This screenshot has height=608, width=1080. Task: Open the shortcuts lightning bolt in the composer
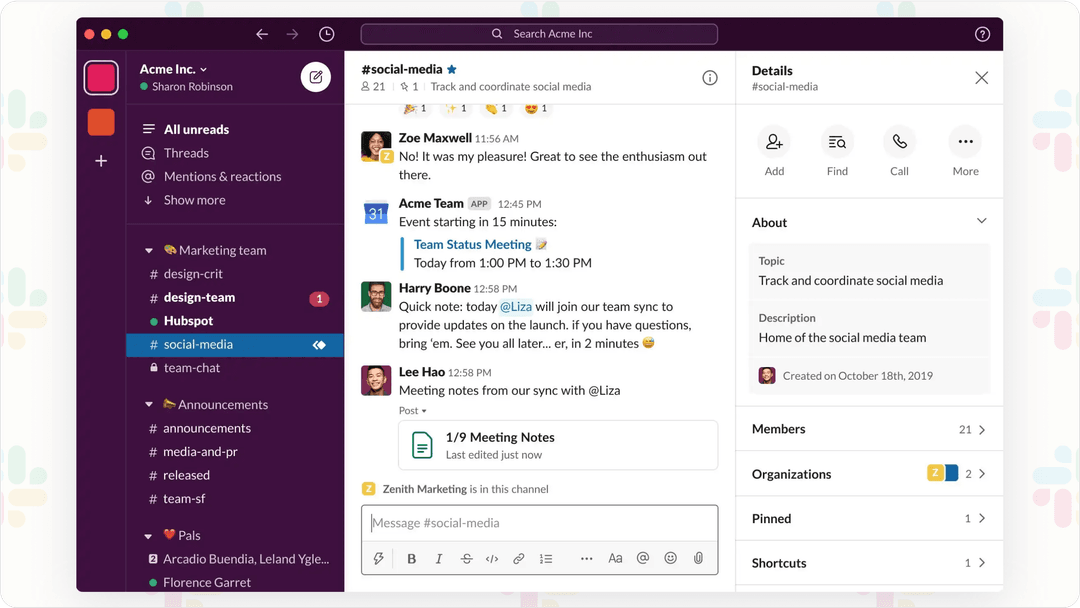coord(379,558)
